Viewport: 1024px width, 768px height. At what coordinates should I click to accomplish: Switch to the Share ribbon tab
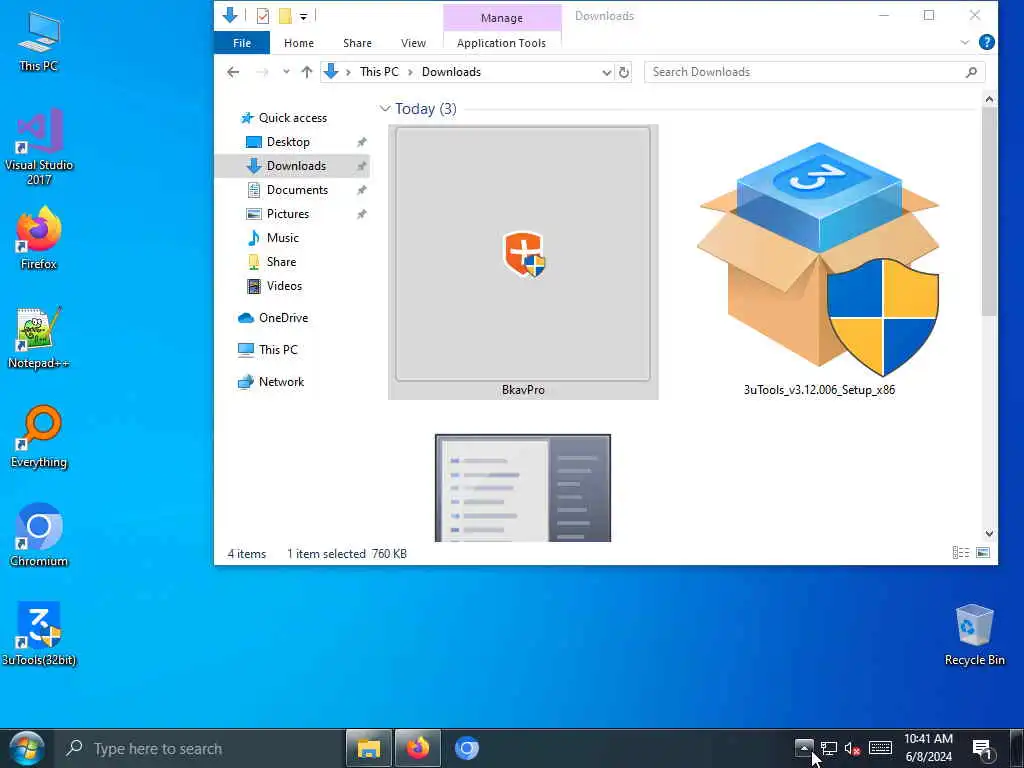click(x=357, y=43)
